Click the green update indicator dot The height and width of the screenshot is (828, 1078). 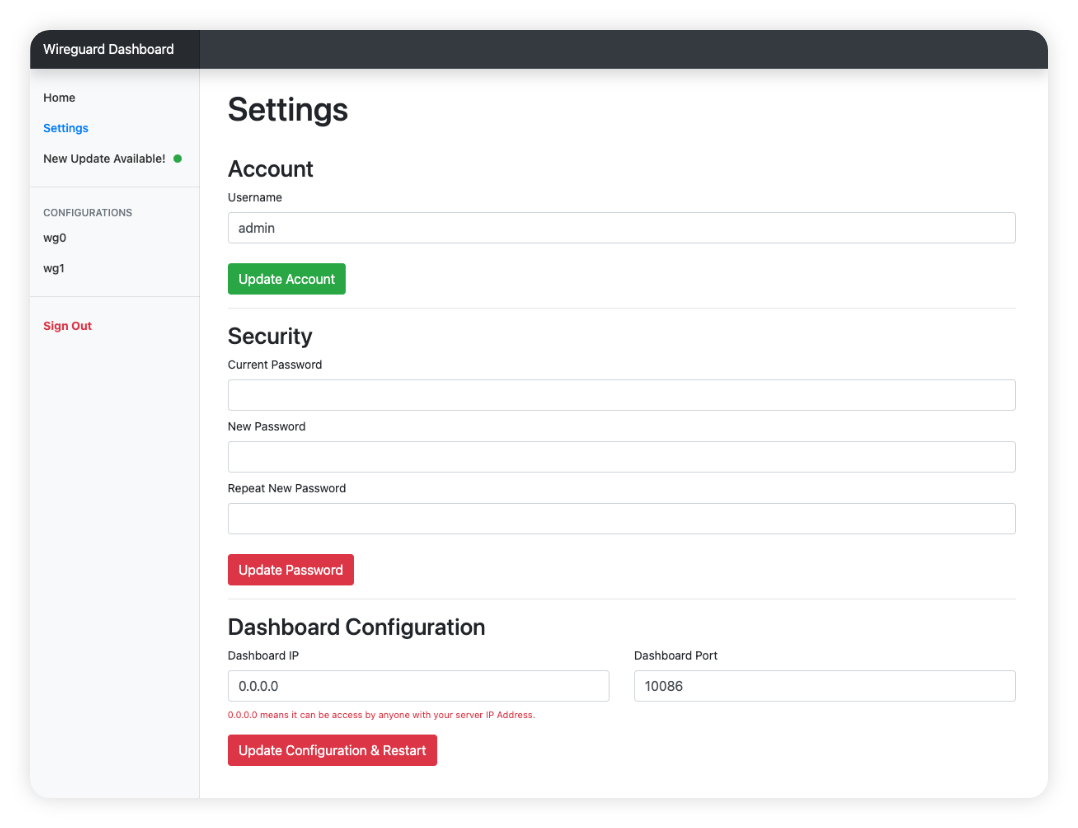pos(177,158)
